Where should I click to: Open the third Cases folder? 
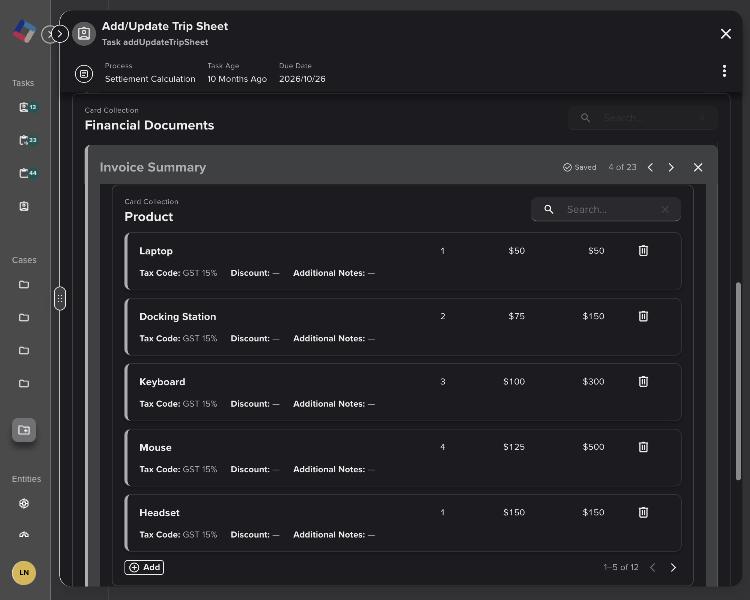24,351
